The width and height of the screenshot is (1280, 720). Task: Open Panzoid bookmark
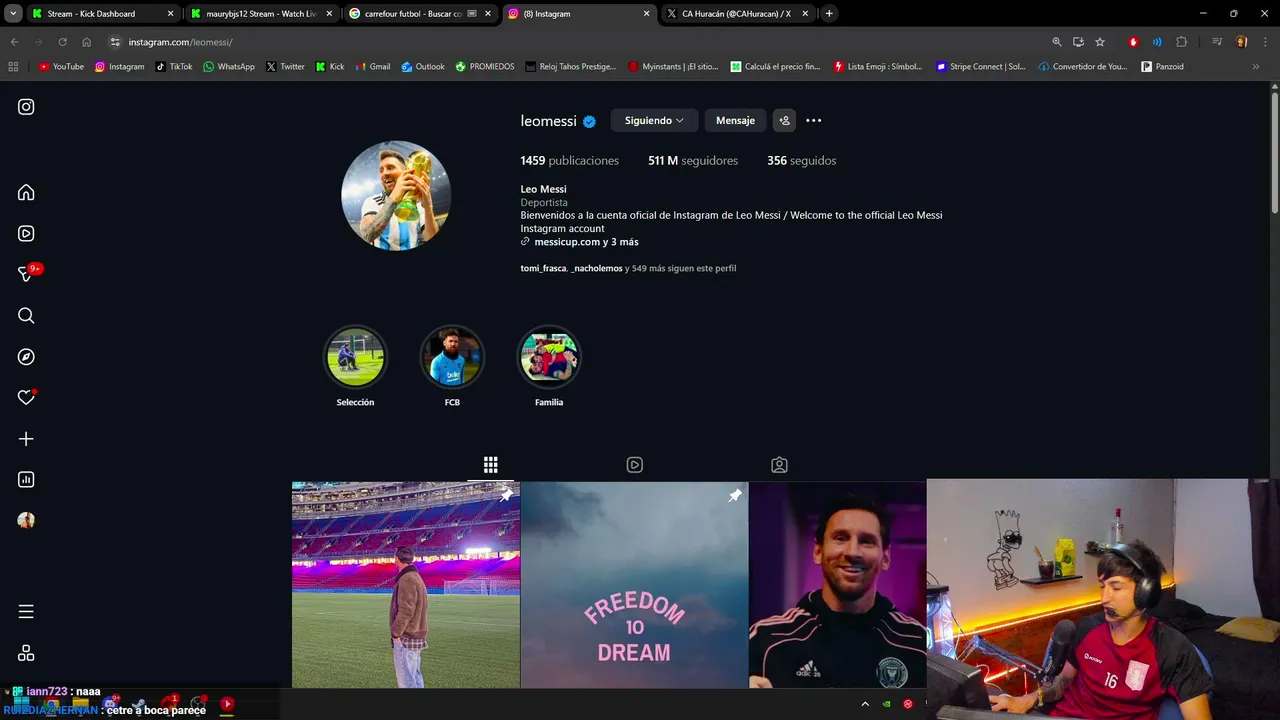click(1162, 67)
